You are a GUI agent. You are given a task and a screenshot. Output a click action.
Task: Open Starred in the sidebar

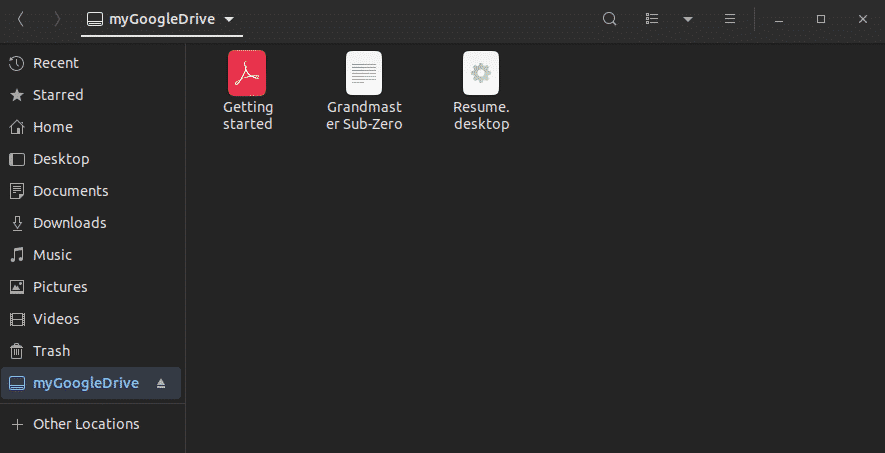click(93, 95)
